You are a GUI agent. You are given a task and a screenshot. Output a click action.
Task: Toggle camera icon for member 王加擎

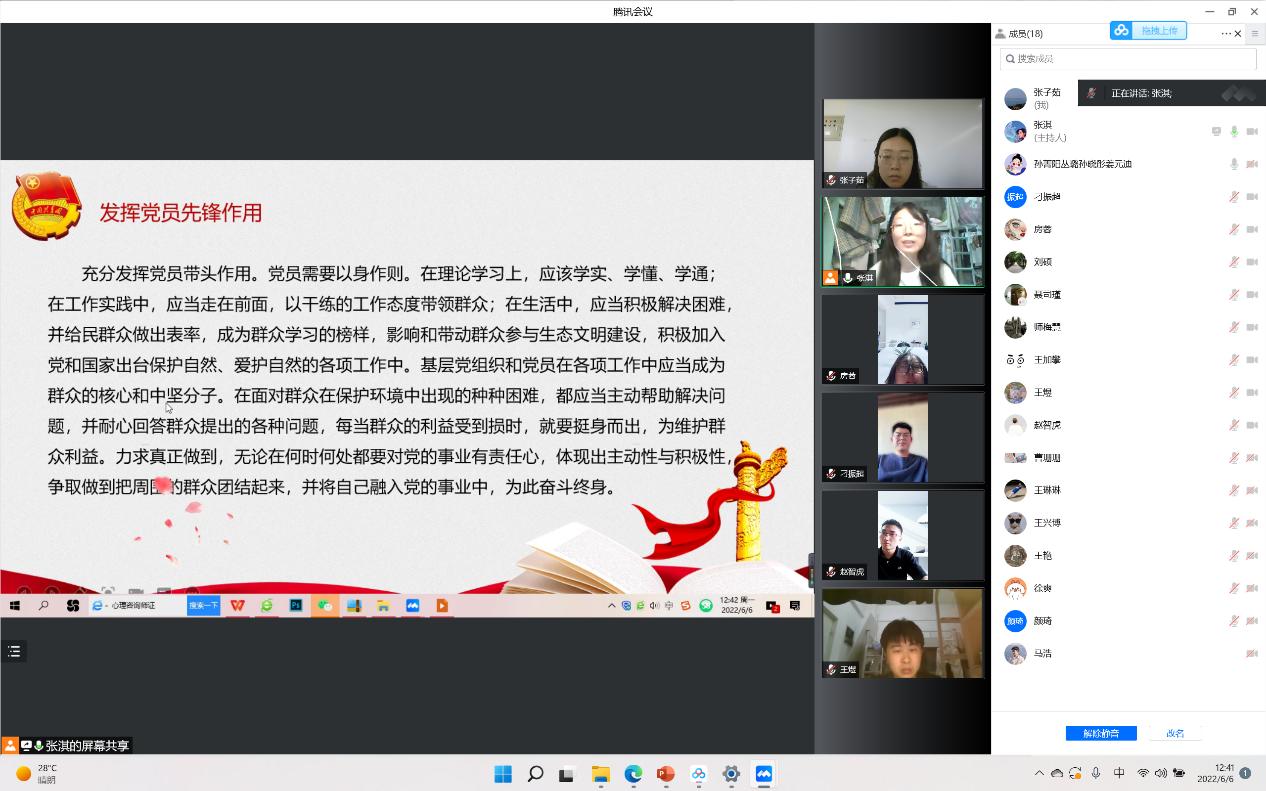[x=1252, y=360]
